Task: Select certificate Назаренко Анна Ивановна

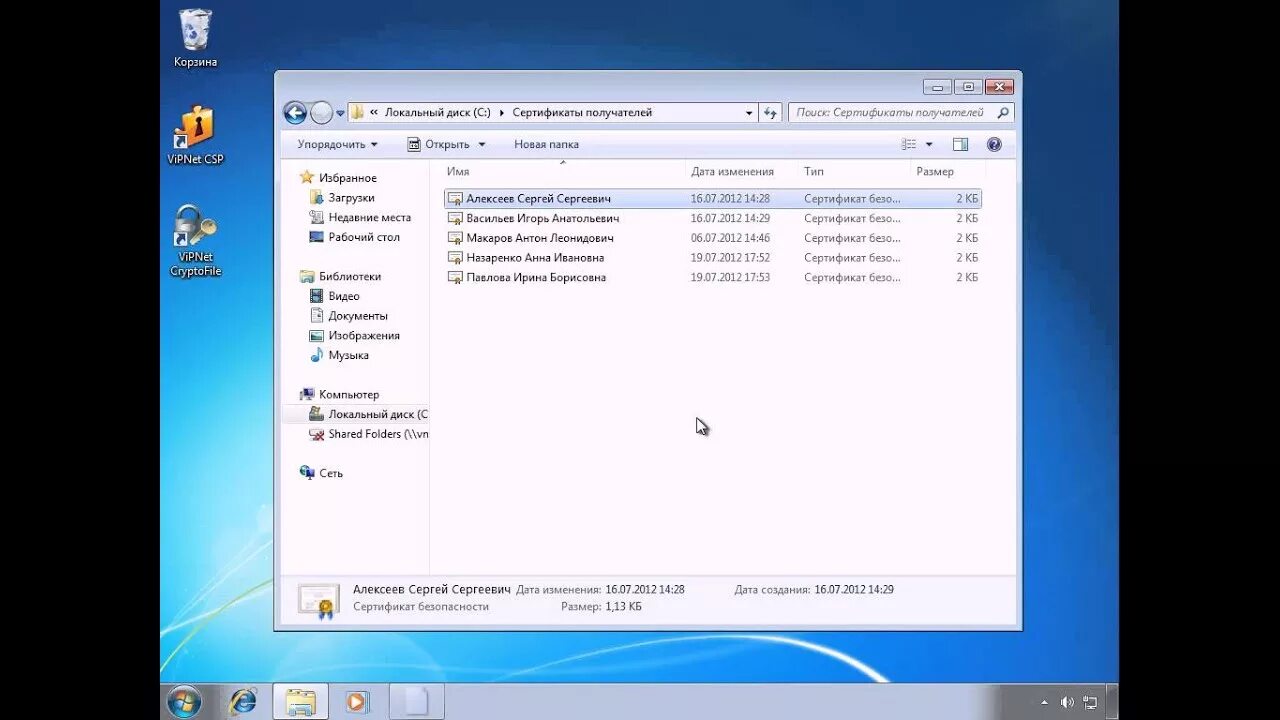Action: [712, 258]
